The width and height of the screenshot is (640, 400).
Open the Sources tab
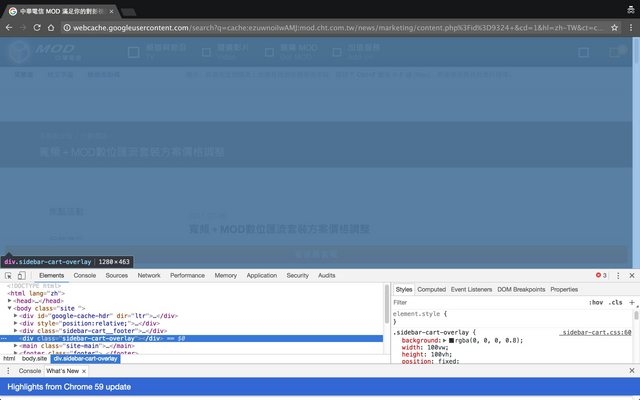pyautogui.click(x=116, y=276)
